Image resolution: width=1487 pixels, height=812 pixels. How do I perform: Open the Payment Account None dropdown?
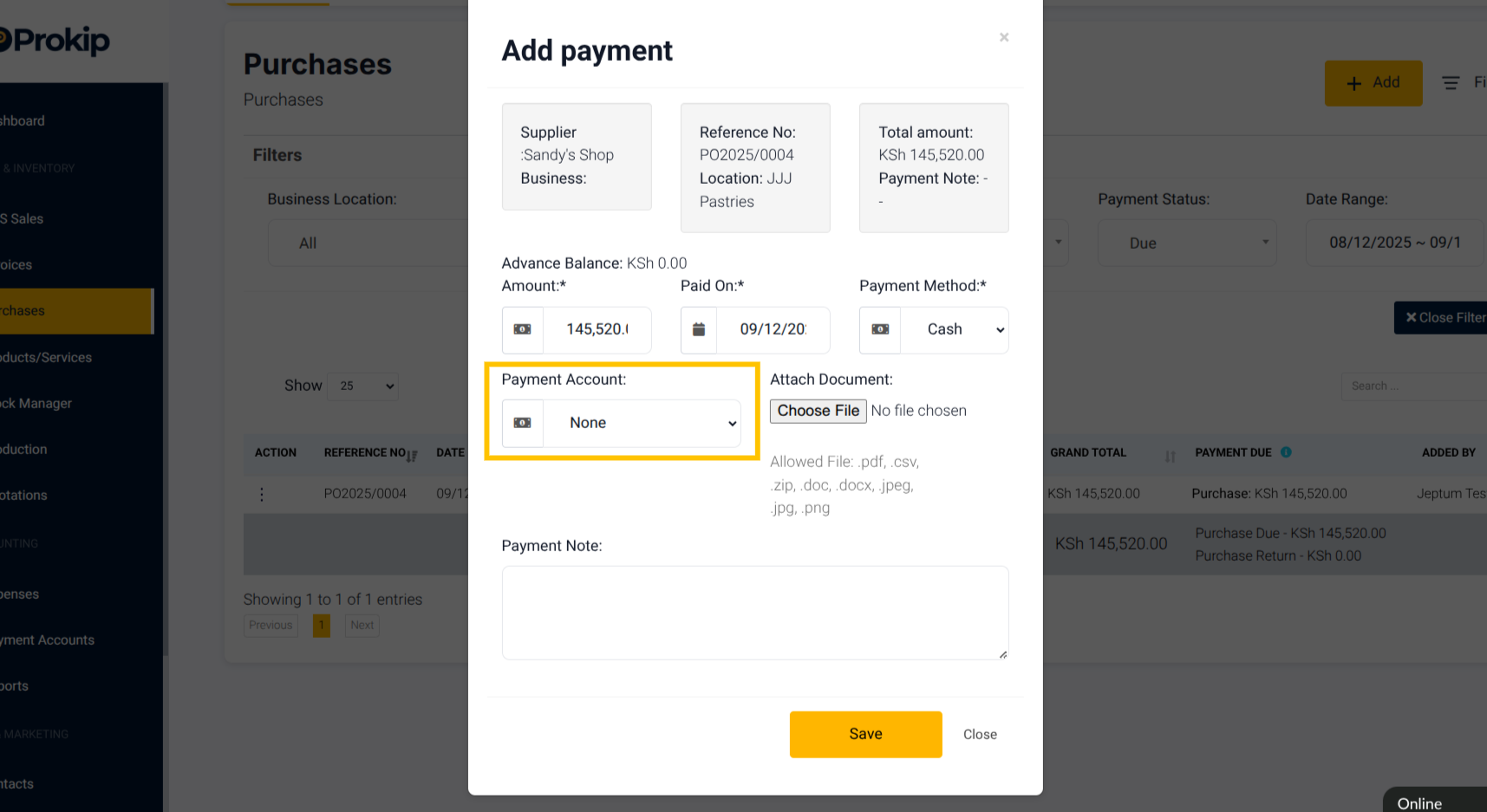click(x=642, y=423)
